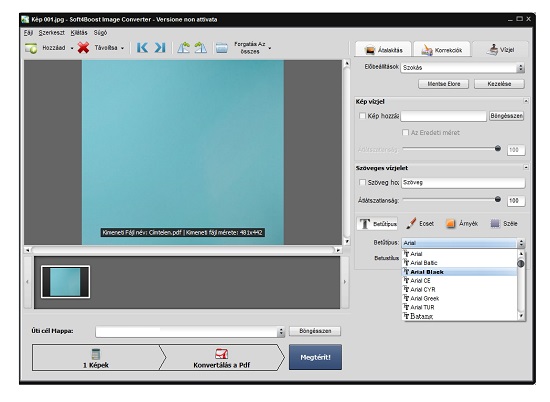Viewport: 550px width, 402px height.
Task: Select Arial in the font list
Action: (x=460, y=254)
